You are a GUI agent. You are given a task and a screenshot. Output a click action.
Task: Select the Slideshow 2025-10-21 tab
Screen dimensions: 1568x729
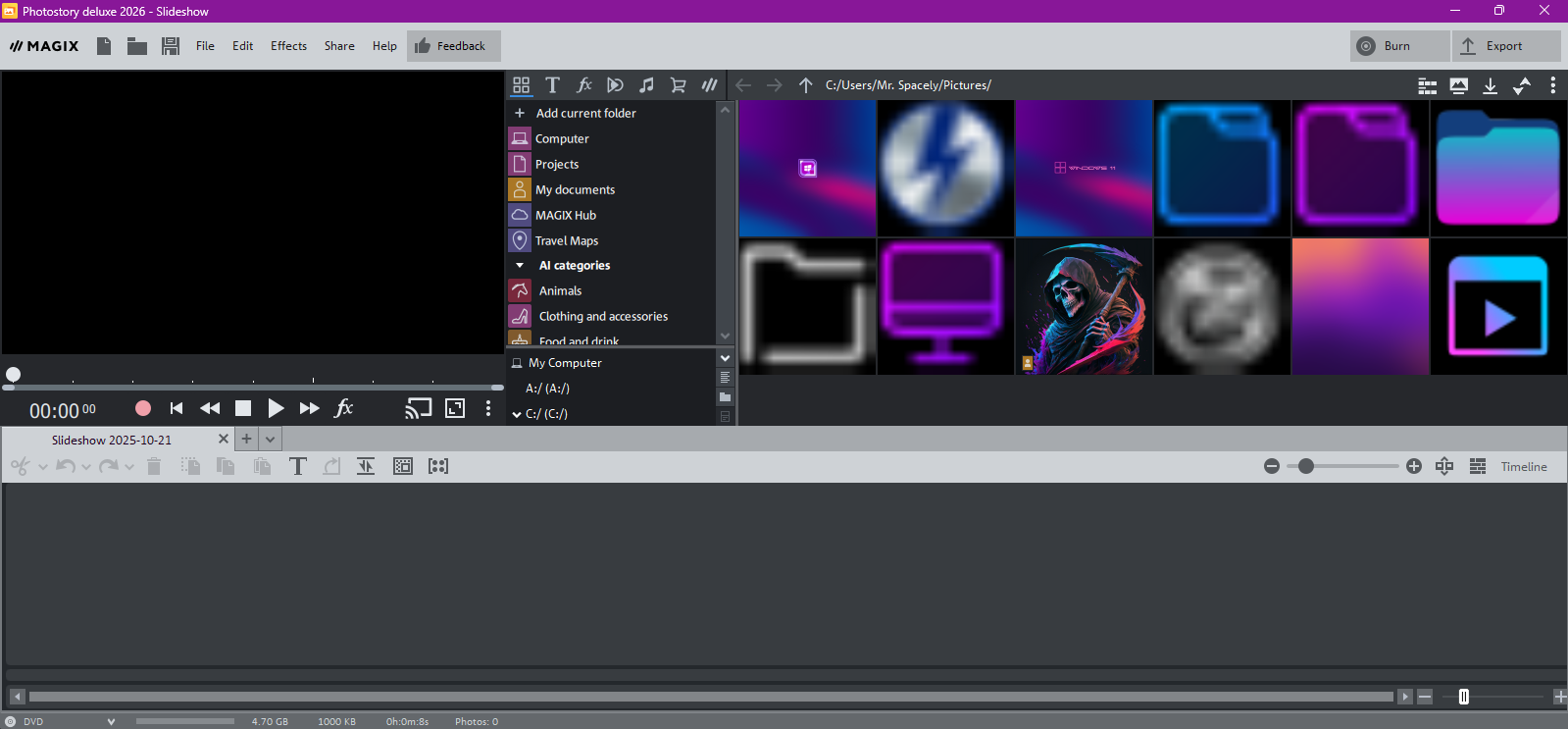point(112,440)
